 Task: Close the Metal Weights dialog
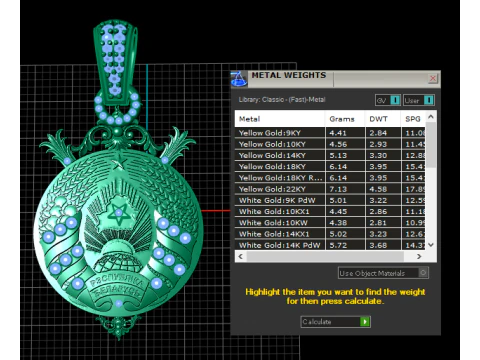[433, 78]
